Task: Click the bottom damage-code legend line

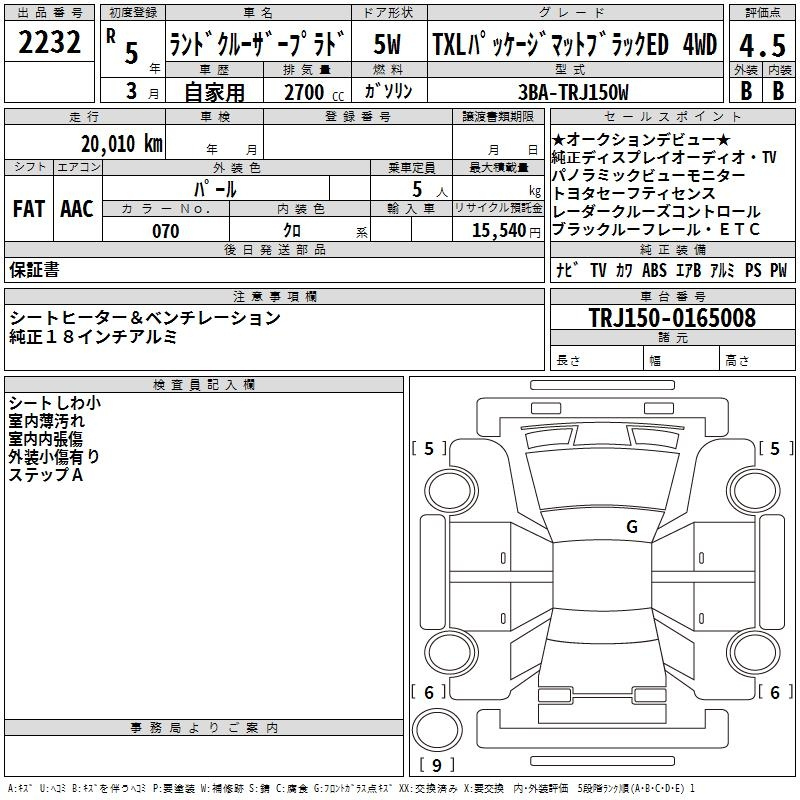Action: point(352,789)
